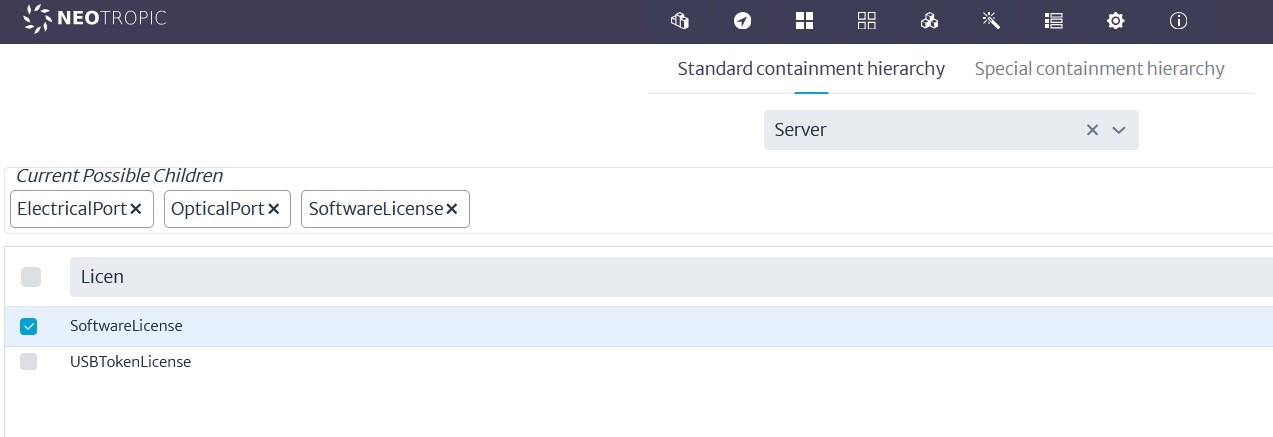Click the compass navigation icon
Image resolution: width=1273 pixels, height=437 pixels.
pos(742,21)
